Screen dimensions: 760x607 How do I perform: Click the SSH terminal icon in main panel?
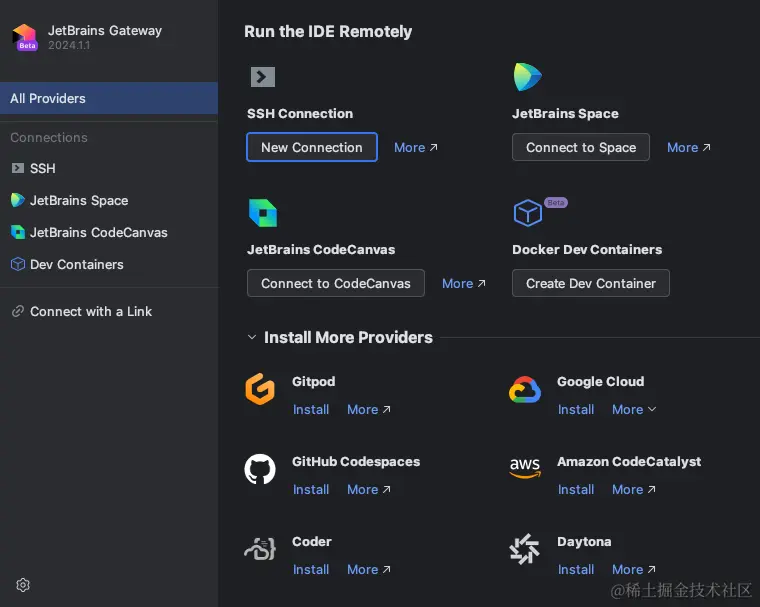click(x=262, y=77)
